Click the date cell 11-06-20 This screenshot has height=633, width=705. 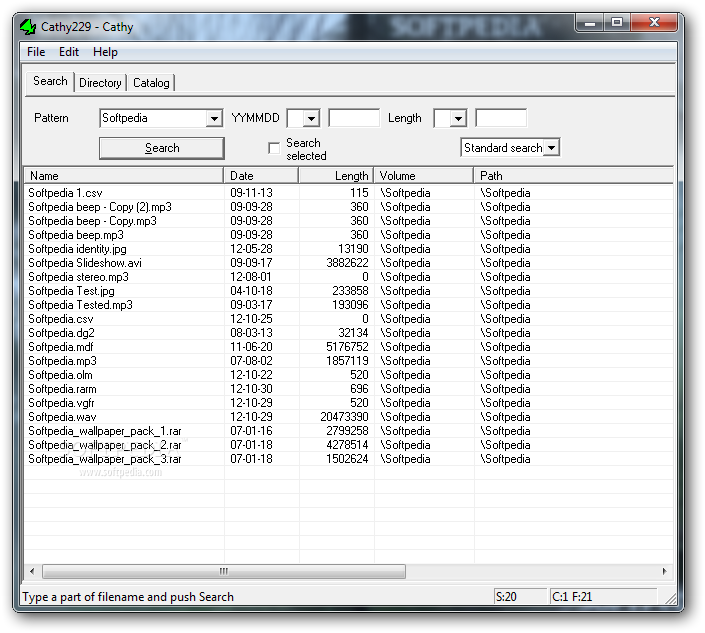click(x=251, y=347)
